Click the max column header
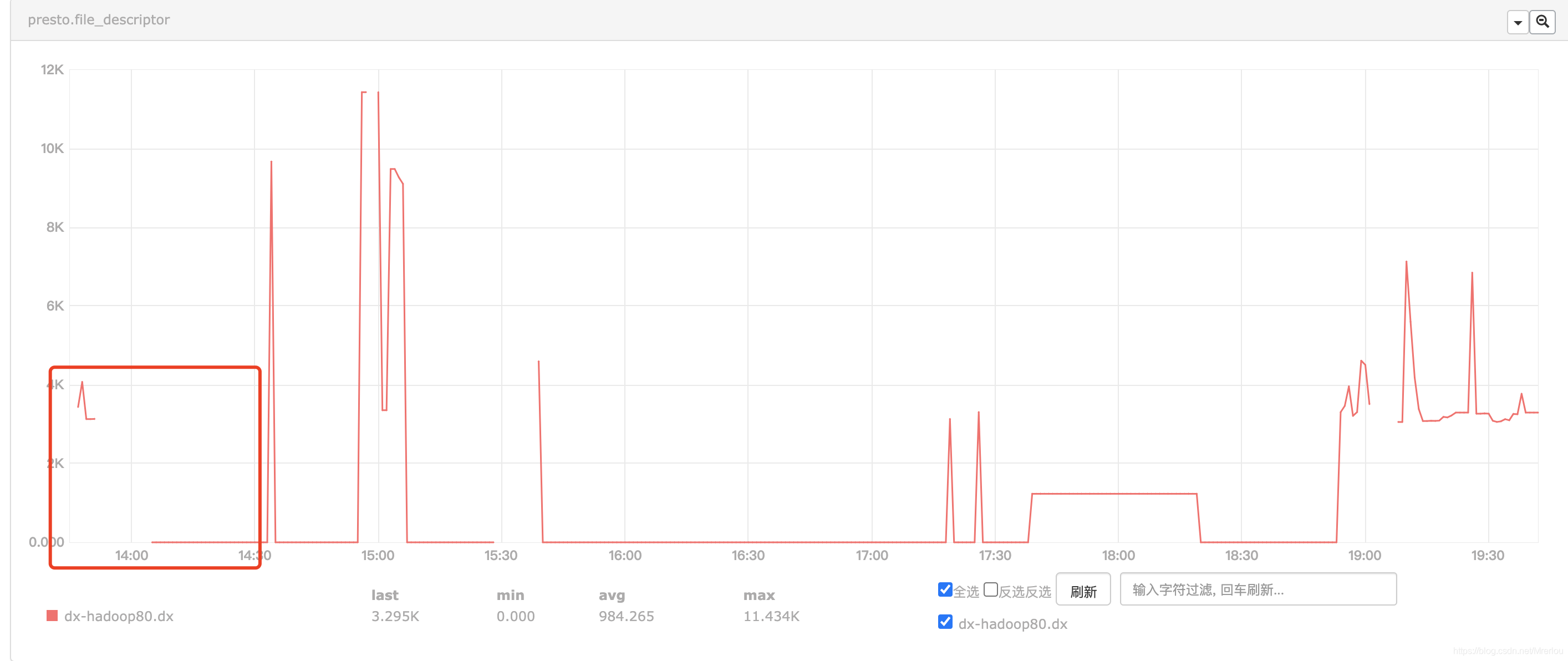Viewport: 1568px width, 661px height. (758, 594)
